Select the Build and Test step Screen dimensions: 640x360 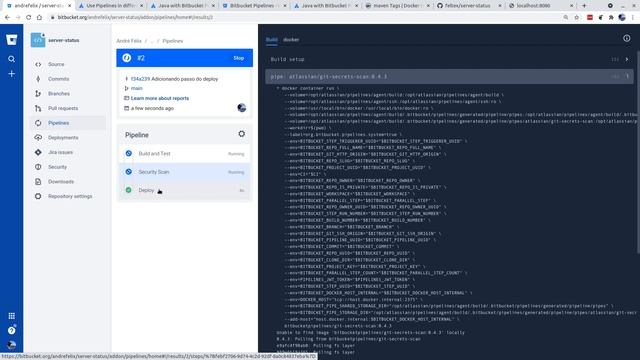click(184, 154)
